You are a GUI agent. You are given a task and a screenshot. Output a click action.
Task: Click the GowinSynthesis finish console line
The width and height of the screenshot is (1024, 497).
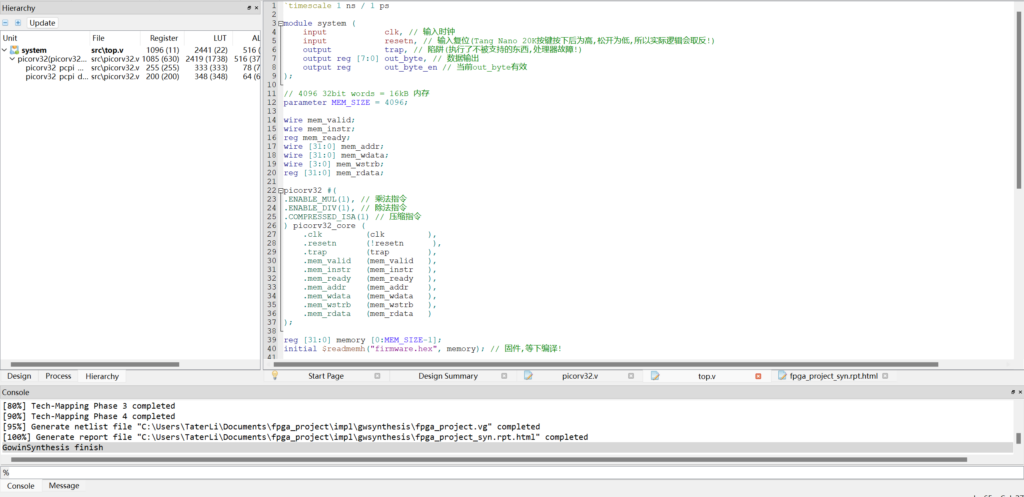pos(53,447)
